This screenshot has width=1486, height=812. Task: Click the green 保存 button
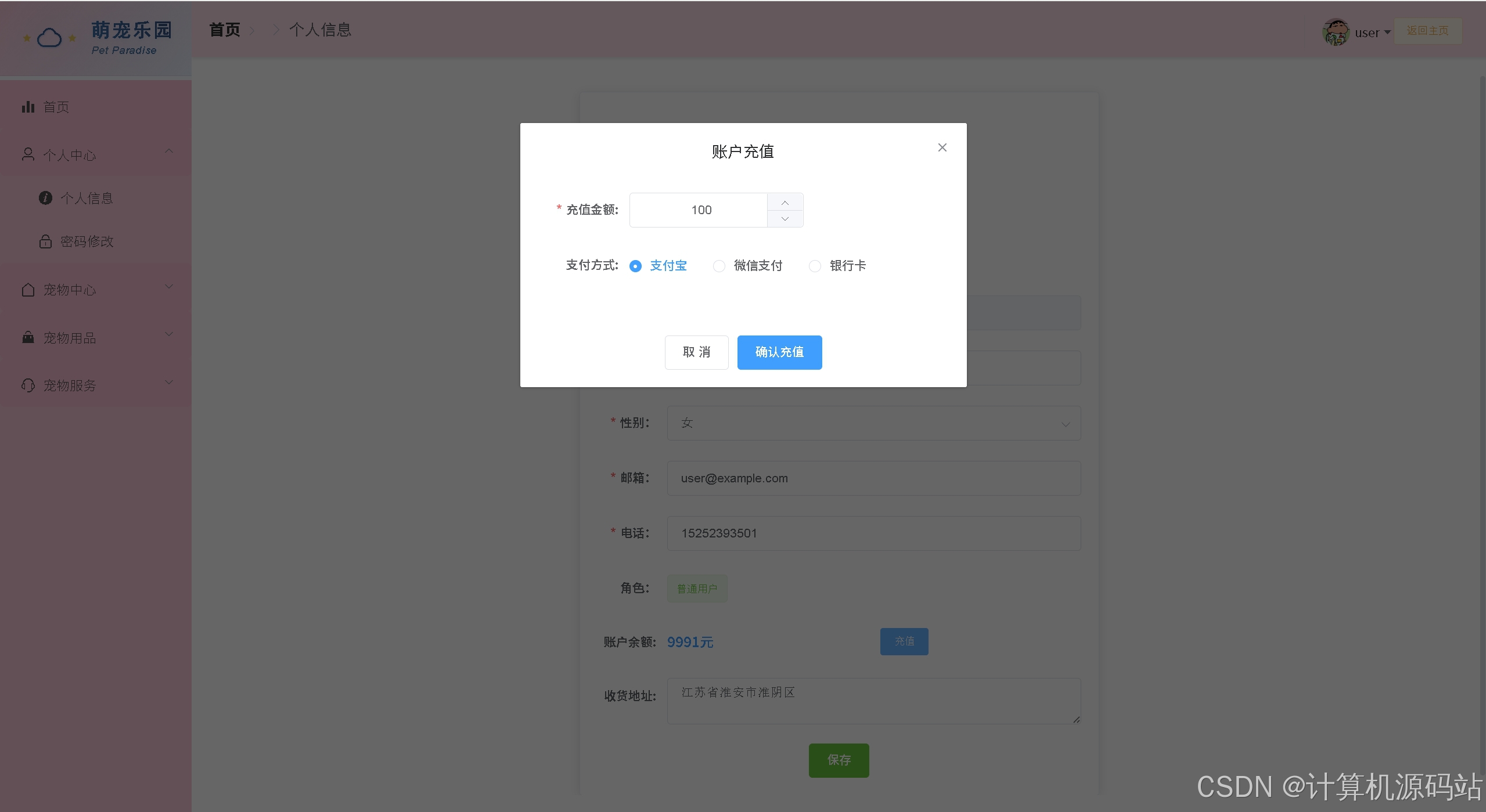(839, 760)
